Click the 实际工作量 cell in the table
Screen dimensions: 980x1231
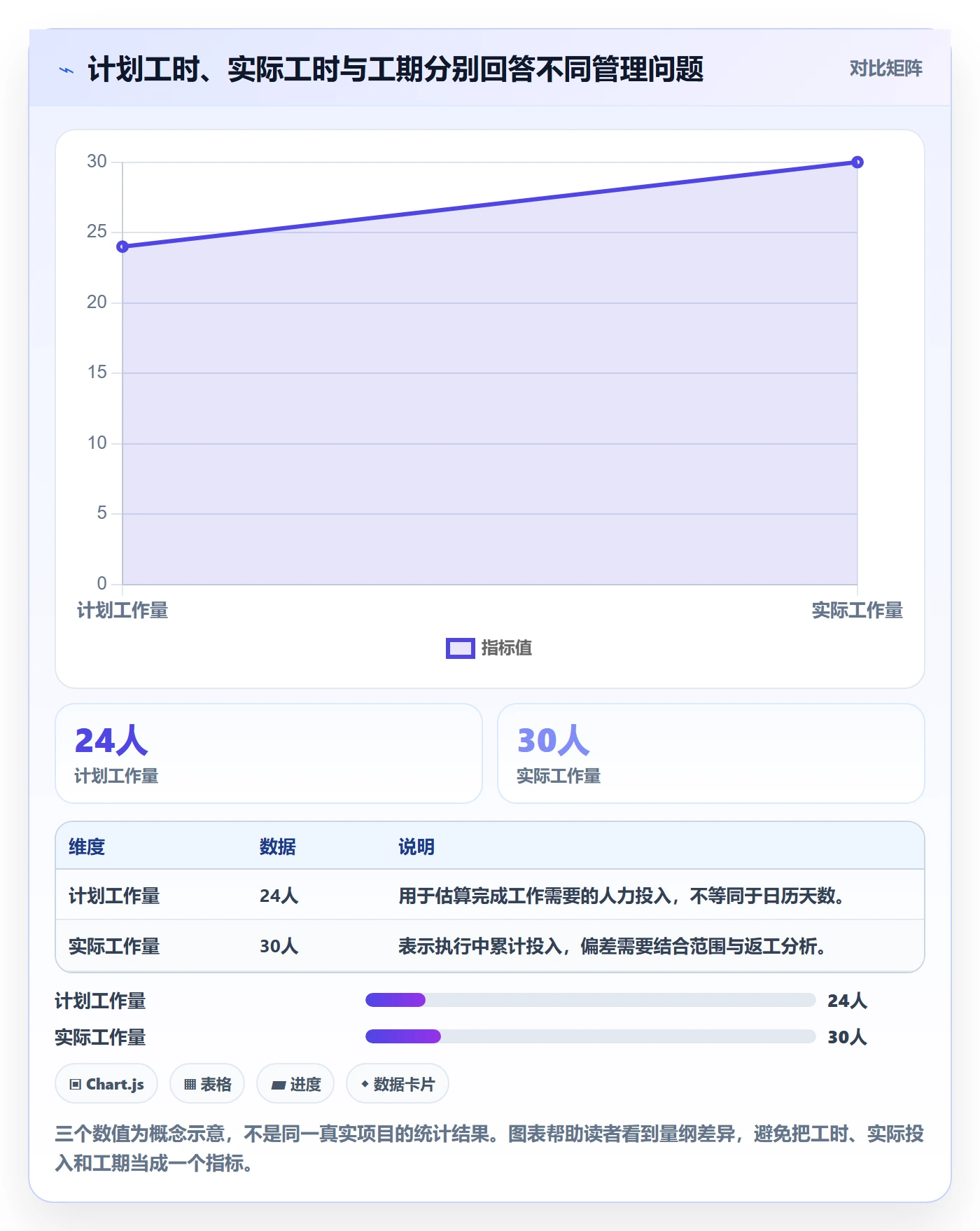(114, 947)
